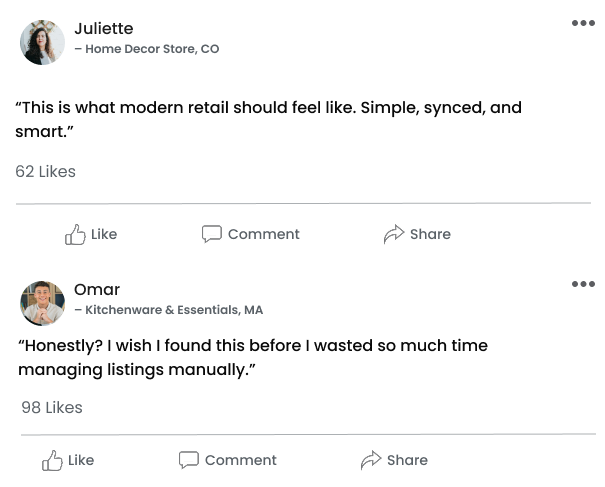Open the Omar author name
This screenshot has width=605, height=487.
(97, 290)
